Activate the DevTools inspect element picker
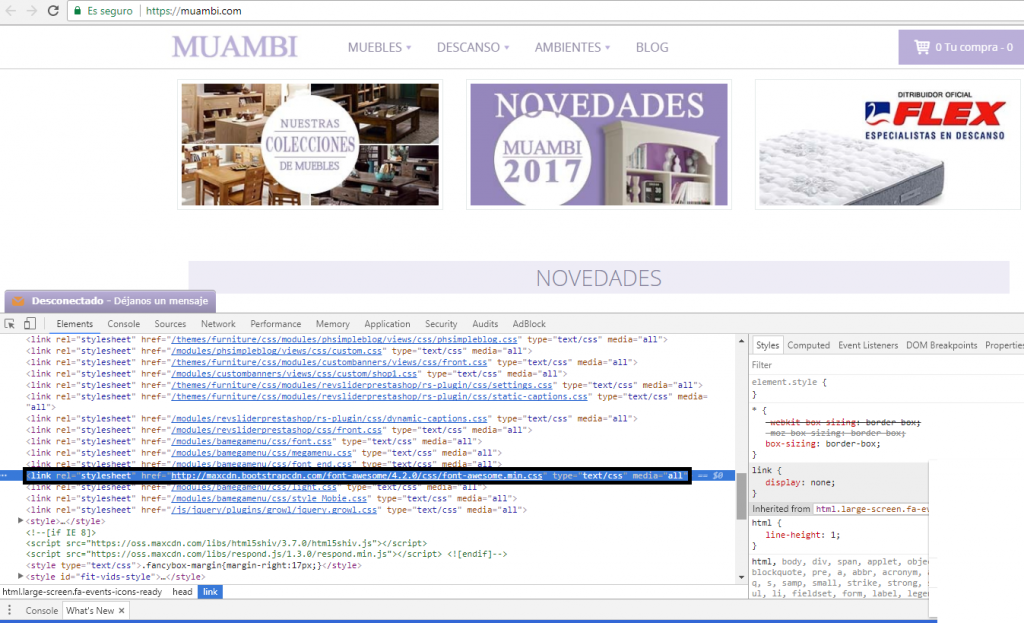Image resolution: width=1024 pixels, height=623 pixels. (x=10, y=324)
